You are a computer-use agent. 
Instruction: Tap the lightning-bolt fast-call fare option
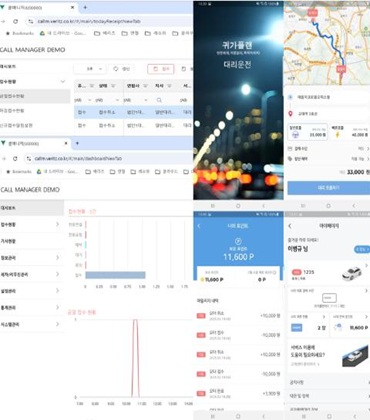[350, 132]
